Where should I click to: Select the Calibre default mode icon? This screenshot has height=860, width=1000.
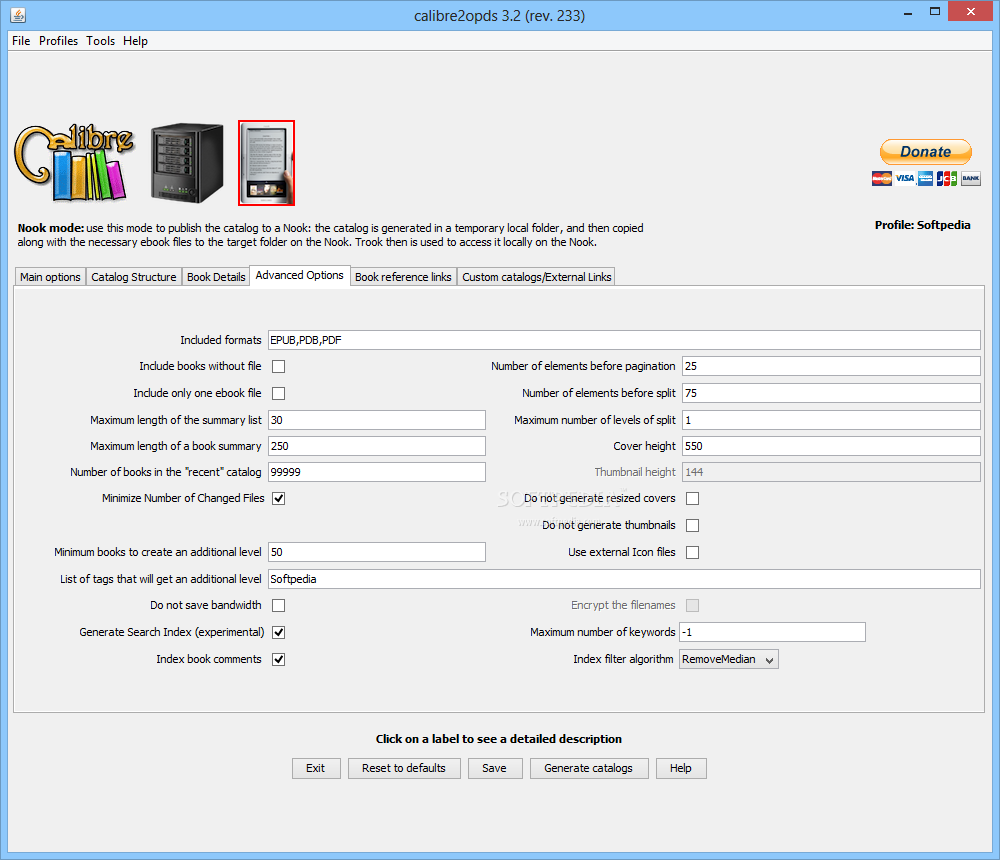[x=74, y=163]
